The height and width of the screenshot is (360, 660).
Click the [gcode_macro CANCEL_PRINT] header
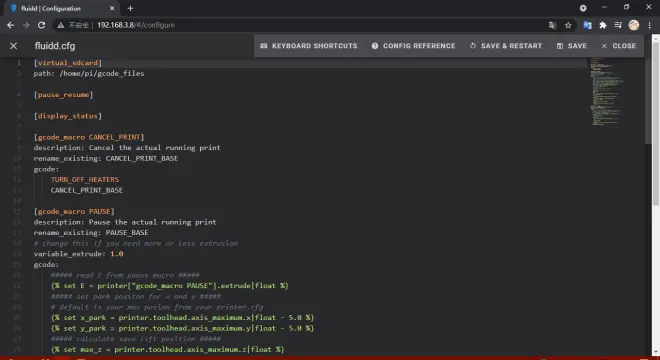pyautogui.click(x=89, y=137)
